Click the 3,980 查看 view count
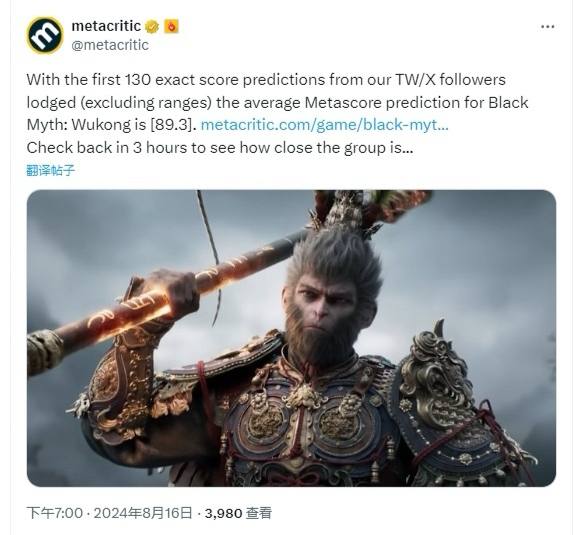Screen dimensions: 574x535 pos(238,513)
